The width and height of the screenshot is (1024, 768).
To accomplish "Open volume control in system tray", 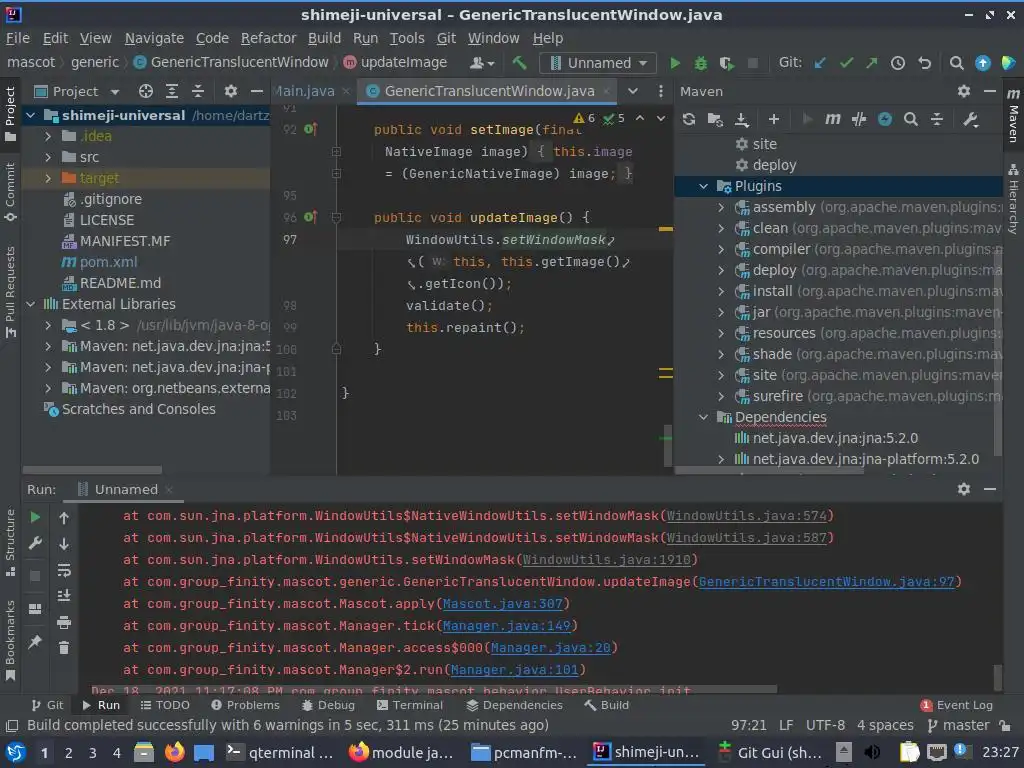I will pos(872,752).
